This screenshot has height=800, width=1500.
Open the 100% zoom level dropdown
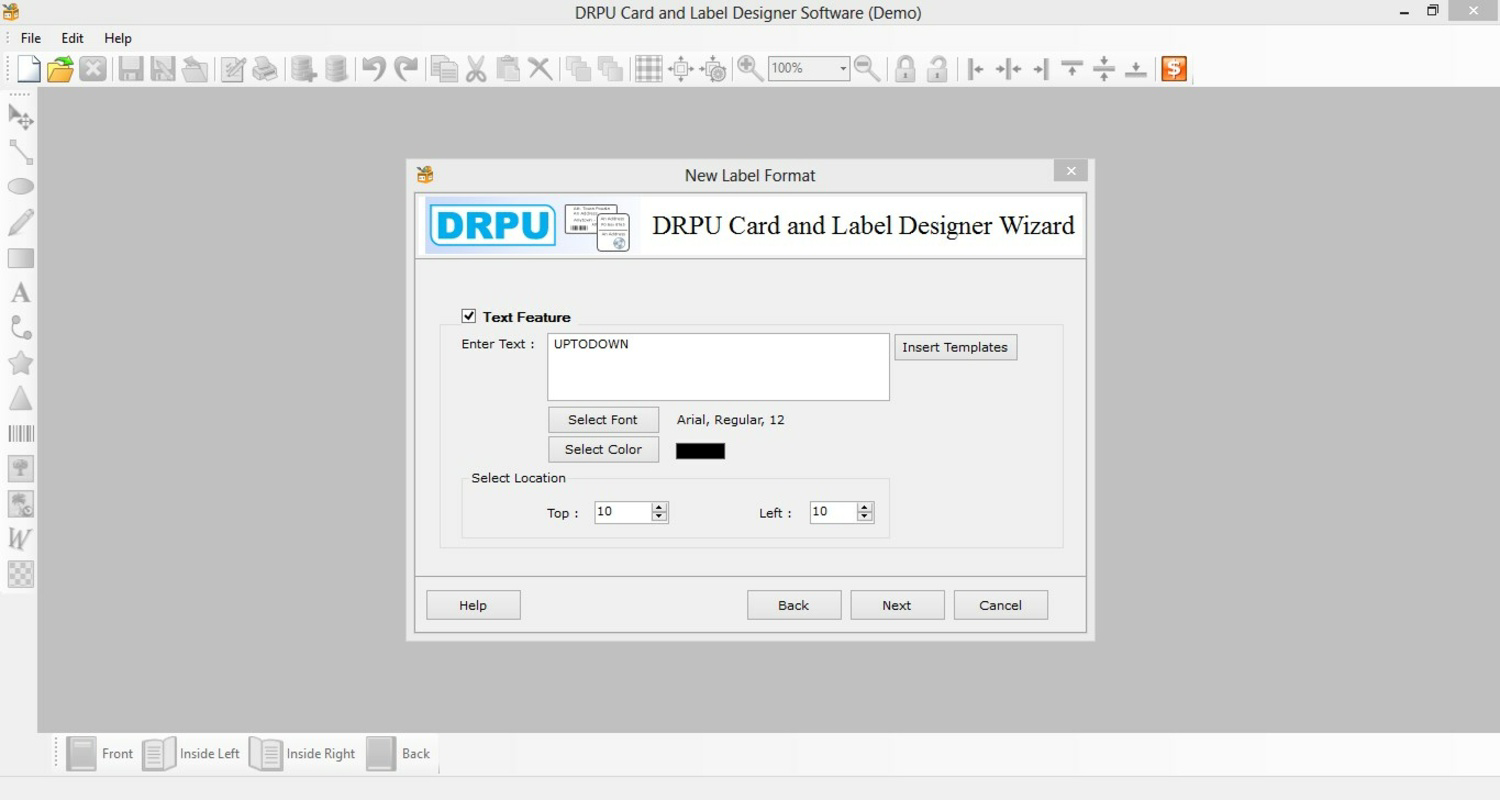click(x=843, y=68)
